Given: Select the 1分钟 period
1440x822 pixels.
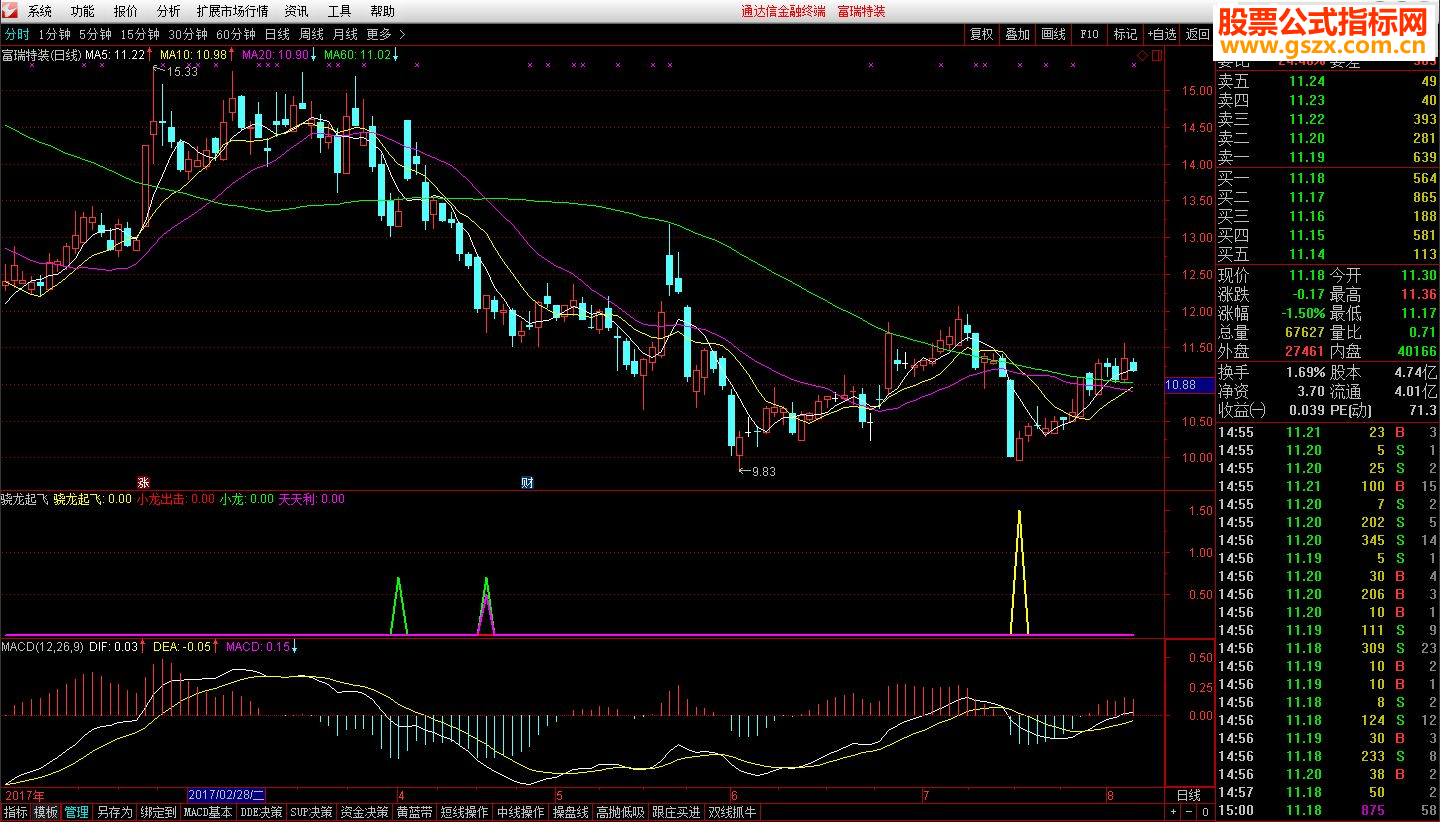Looking at the screenshot, I should (55, 34).
